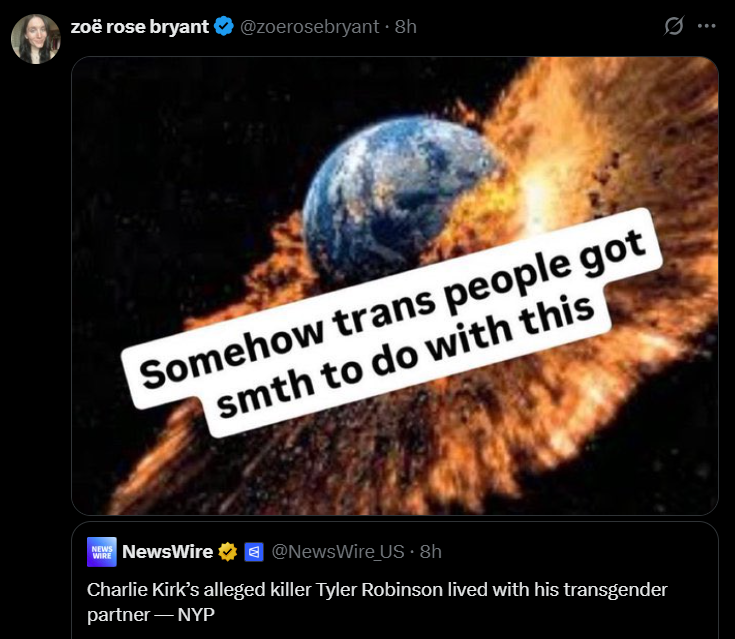The height and width of the screenshot is (639, 735).
Task: Click the white meme caption banner
Action: click(391, 323)
